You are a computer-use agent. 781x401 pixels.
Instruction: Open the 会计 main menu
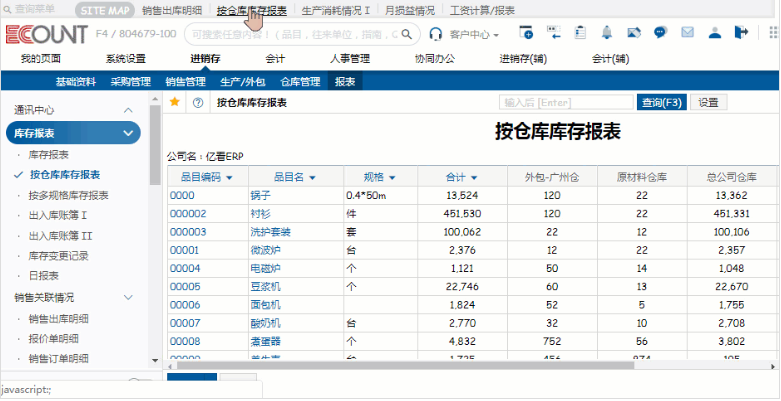tap(275, 59)
